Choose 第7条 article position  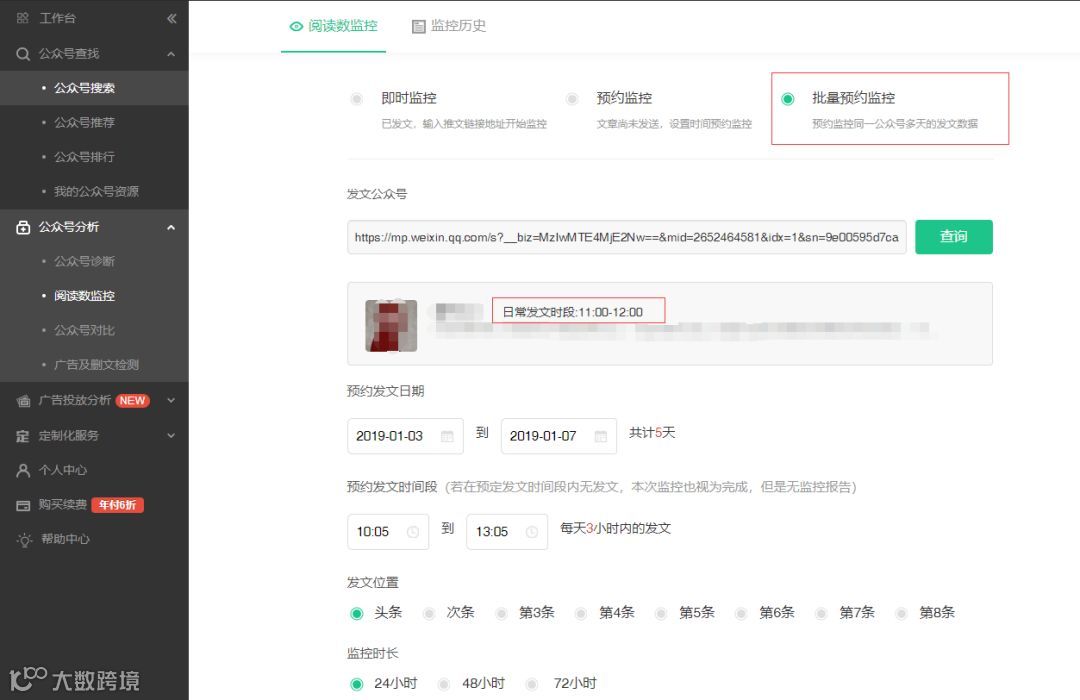[821, 613]
